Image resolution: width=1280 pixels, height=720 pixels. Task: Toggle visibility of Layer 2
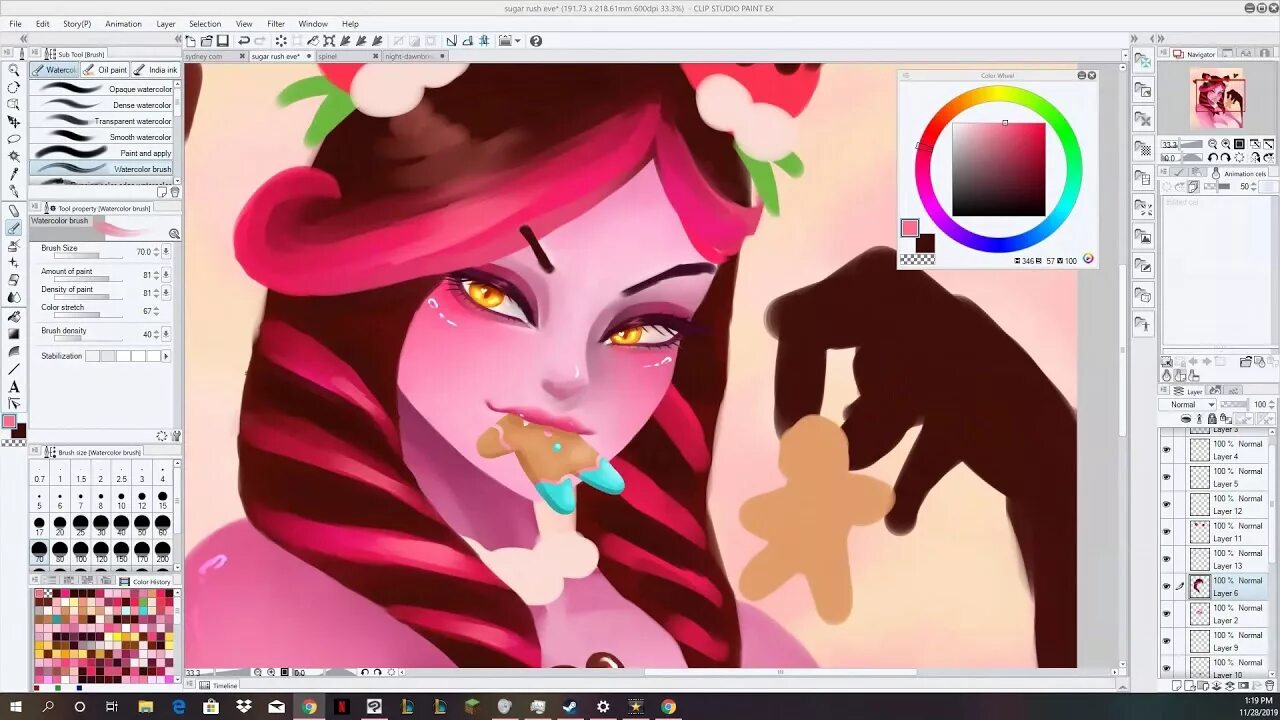[1166, 614]
